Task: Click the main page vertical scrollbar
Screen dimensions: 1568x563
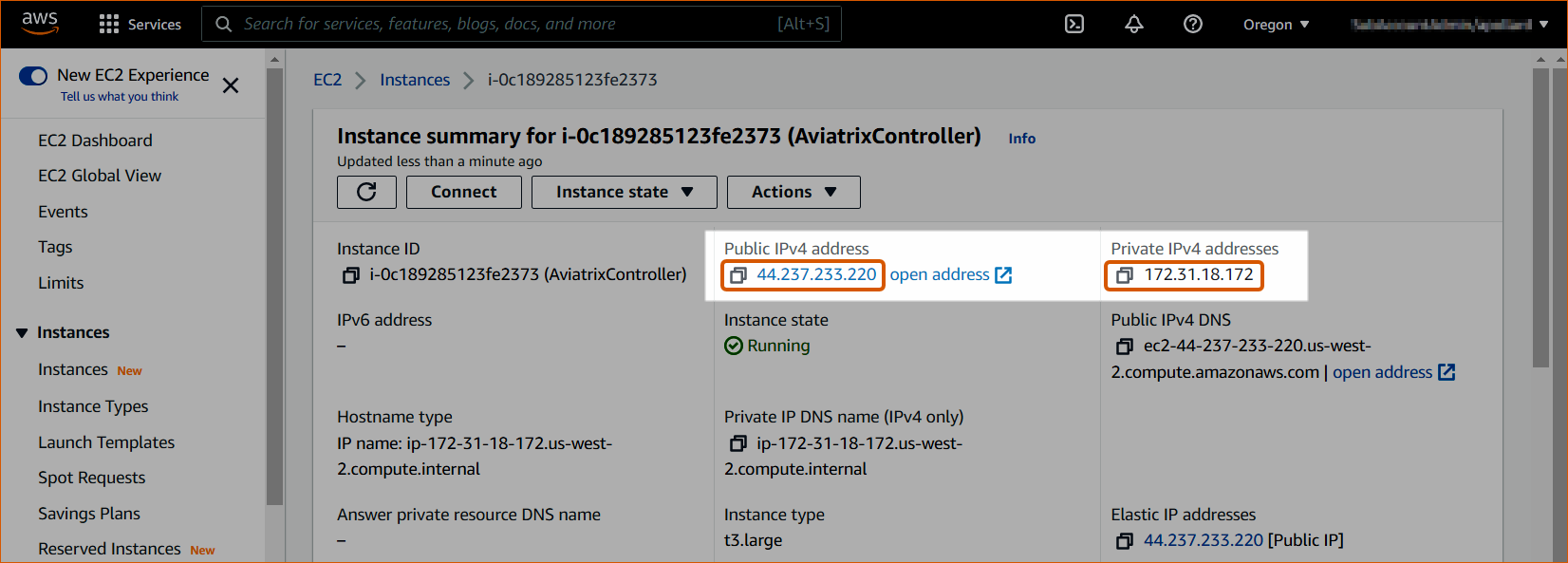Action: [x=1540, y=216]
